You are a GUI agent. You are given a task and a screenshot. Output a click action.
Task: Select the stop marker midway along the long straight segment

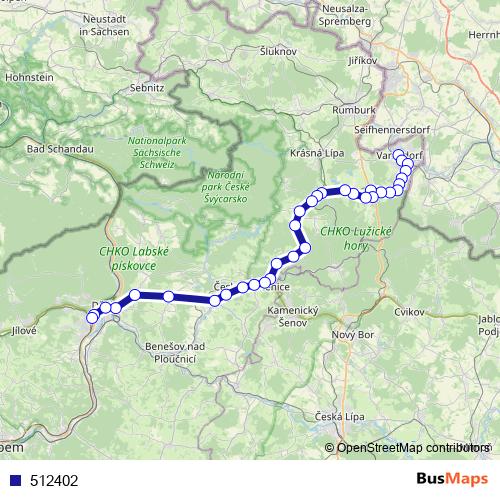click(169, 296)
